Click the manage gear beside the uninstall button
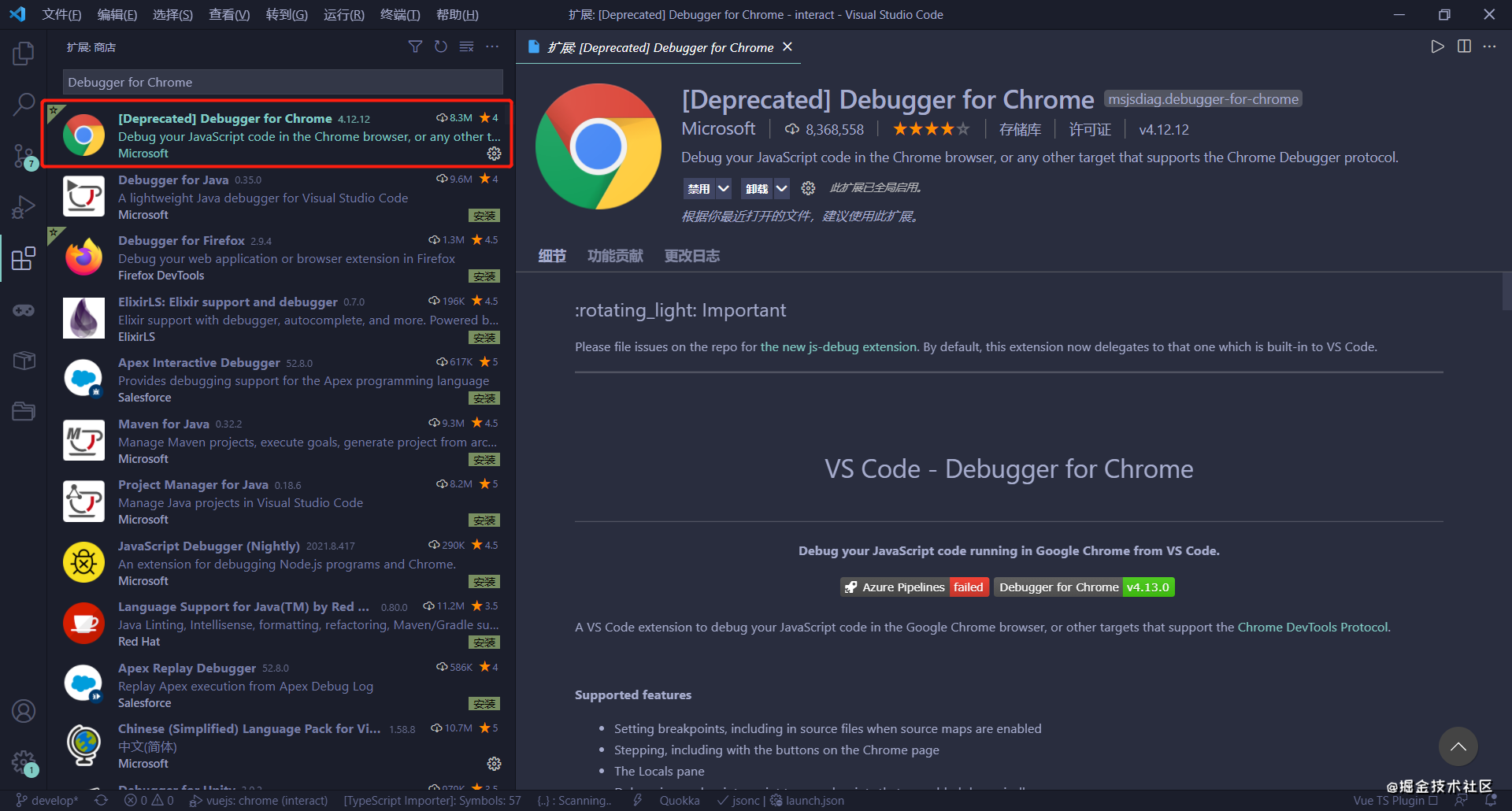This screenshot has width=1512, height=811. 808,188
